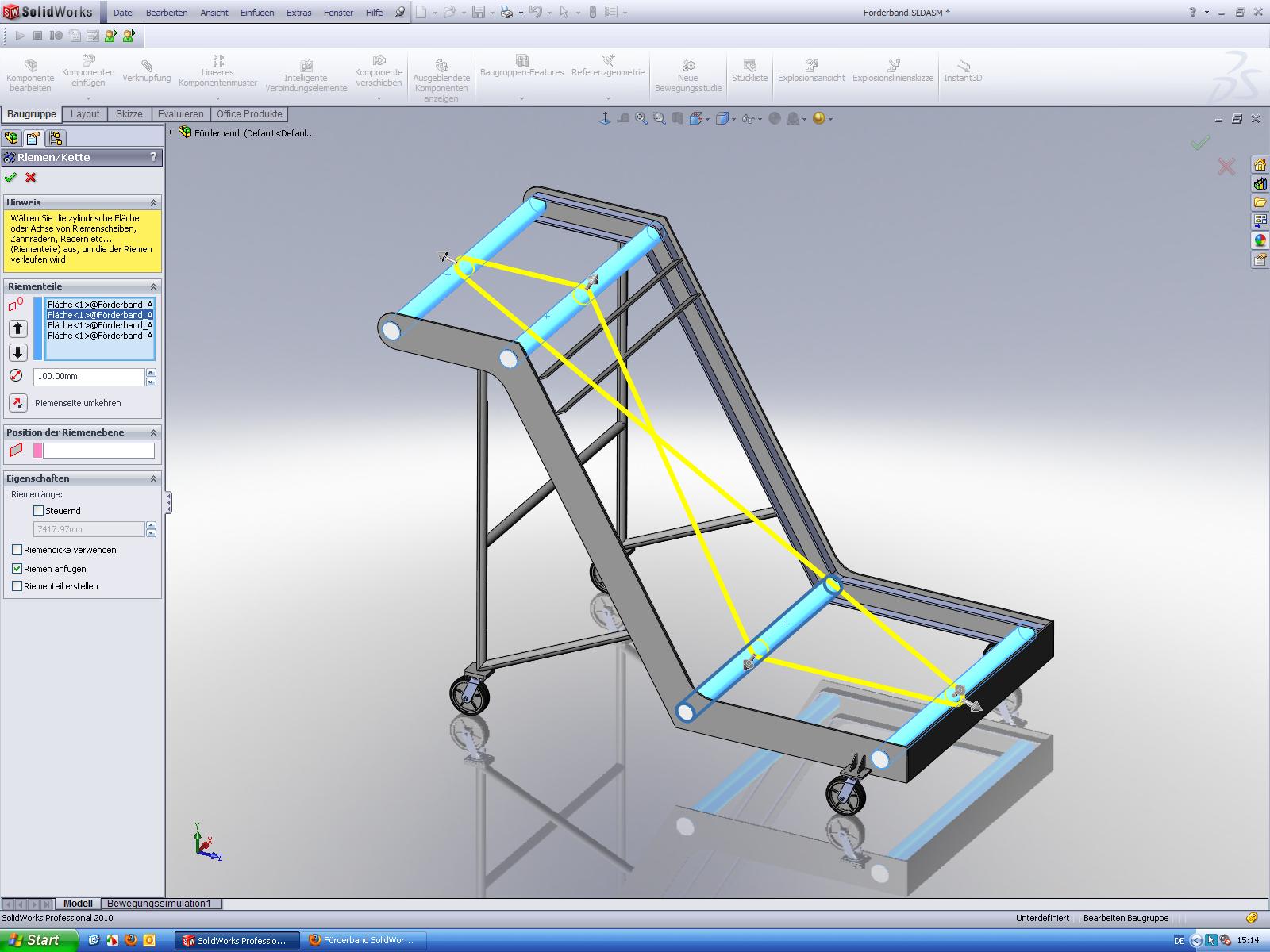
Task: Select the highlighted second Fläche<1> list entry
Action: [100, 315]
